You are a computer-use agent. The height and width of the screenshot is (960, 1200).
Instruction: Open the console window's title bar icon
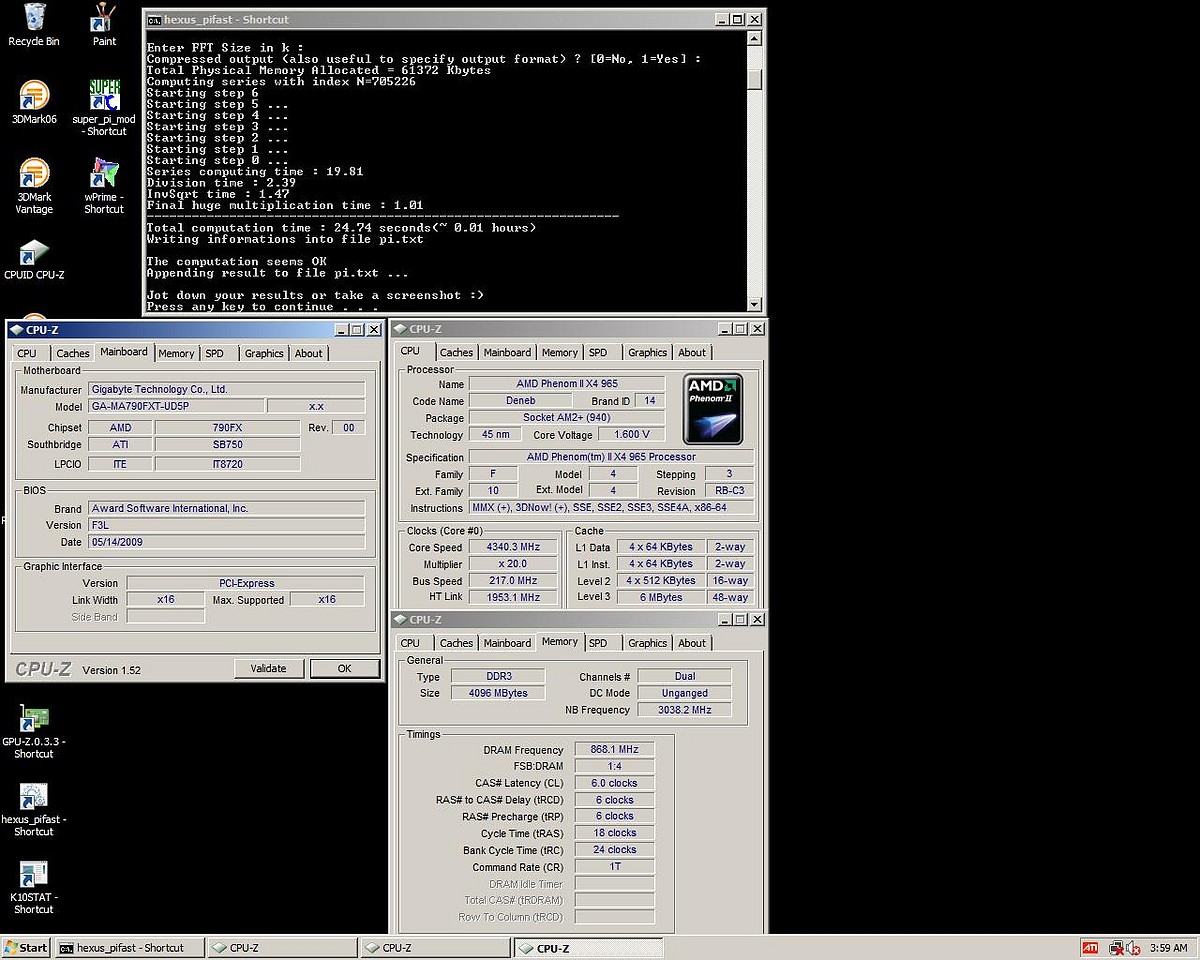coord(154,19)
